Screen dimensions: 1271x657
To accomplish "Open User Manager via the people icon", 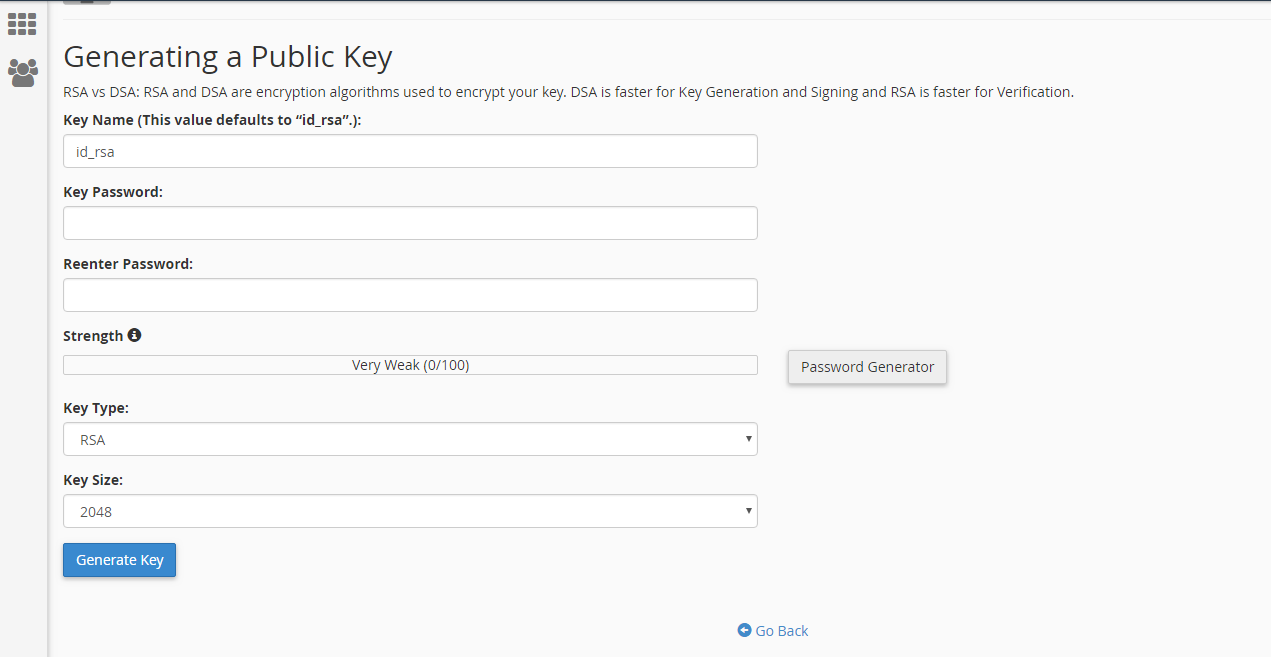I will (x=22, y=72).
